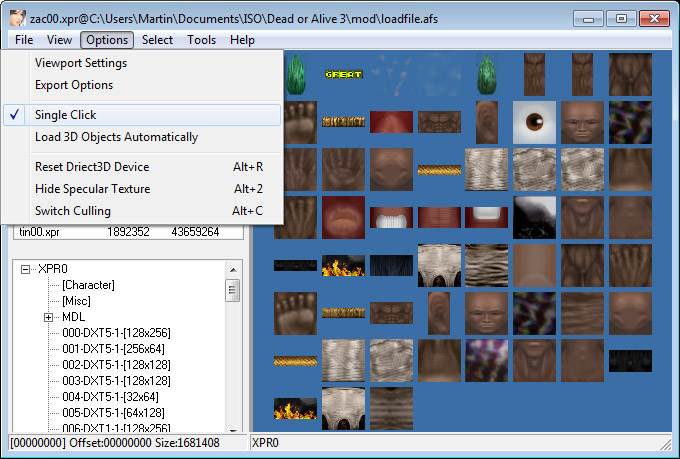The image size is (680, 459).
Task: Toggle Hide Specular Texture
Action: point(142,189)
